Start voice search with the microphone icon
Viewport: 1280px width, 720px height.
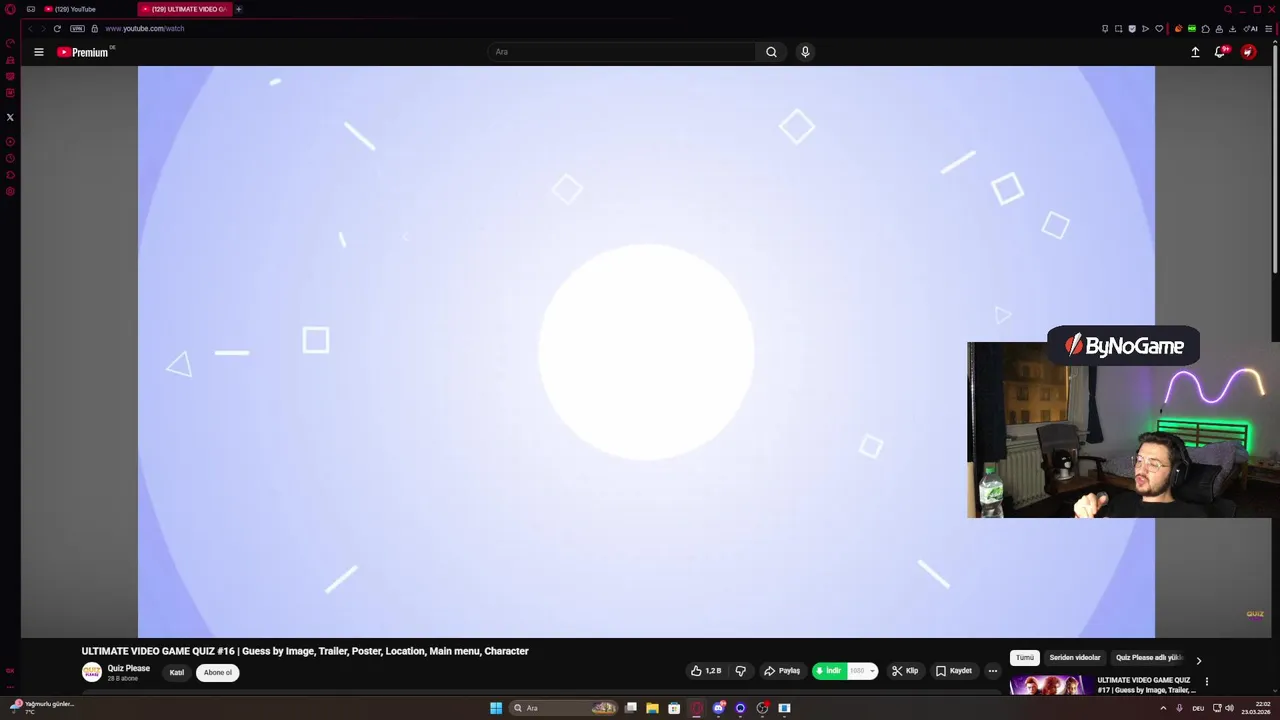[x=805, y=52]
